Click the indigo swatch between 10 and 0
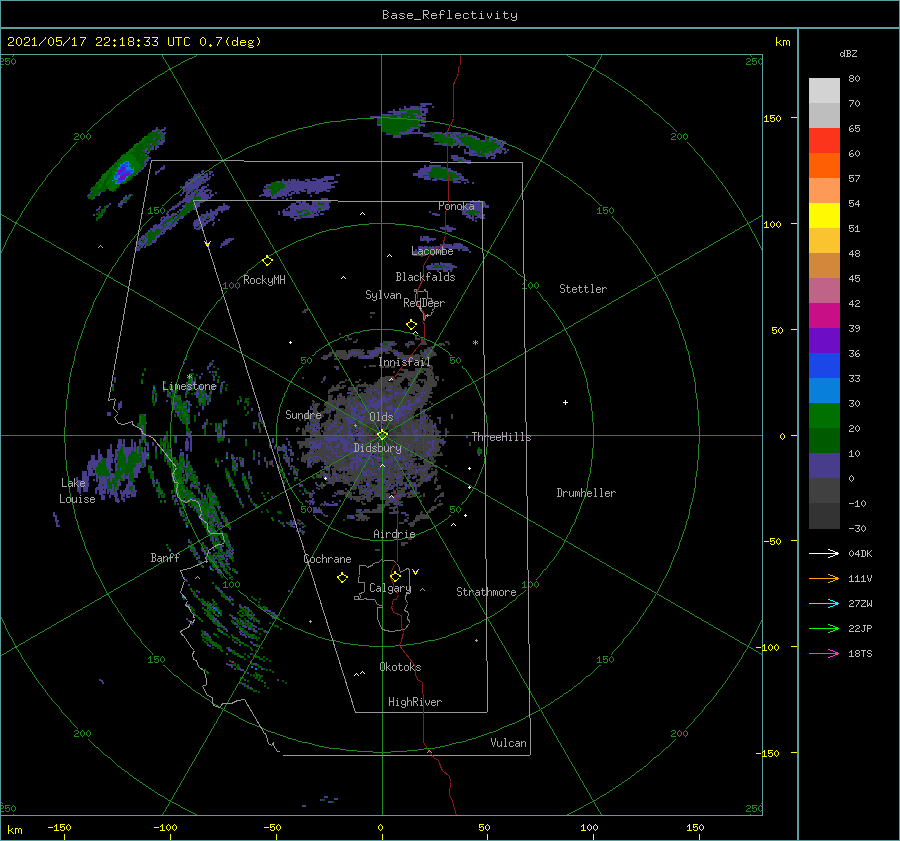 pyautogui.click(x=824, y=466)
